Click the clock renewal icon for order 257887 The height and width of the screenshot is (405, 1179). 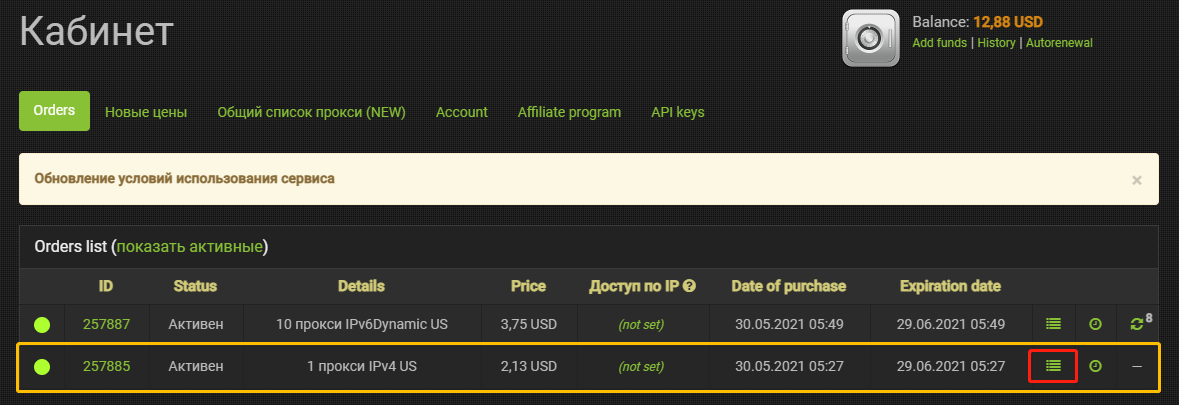click(x=1096, y=324)
